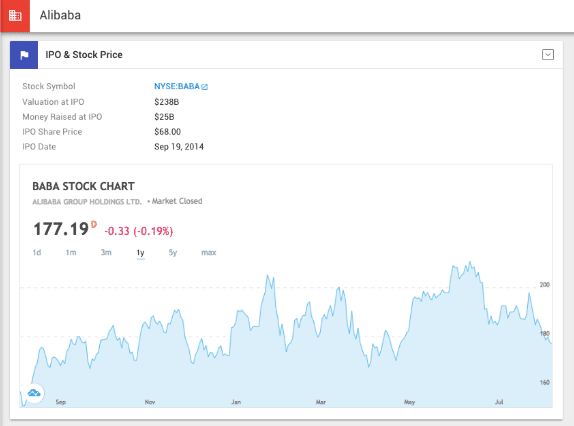The image size is (574, 426).
Task: Click the Nov label on chart axis
Action: pyautogui.click(x=150, y=402)
